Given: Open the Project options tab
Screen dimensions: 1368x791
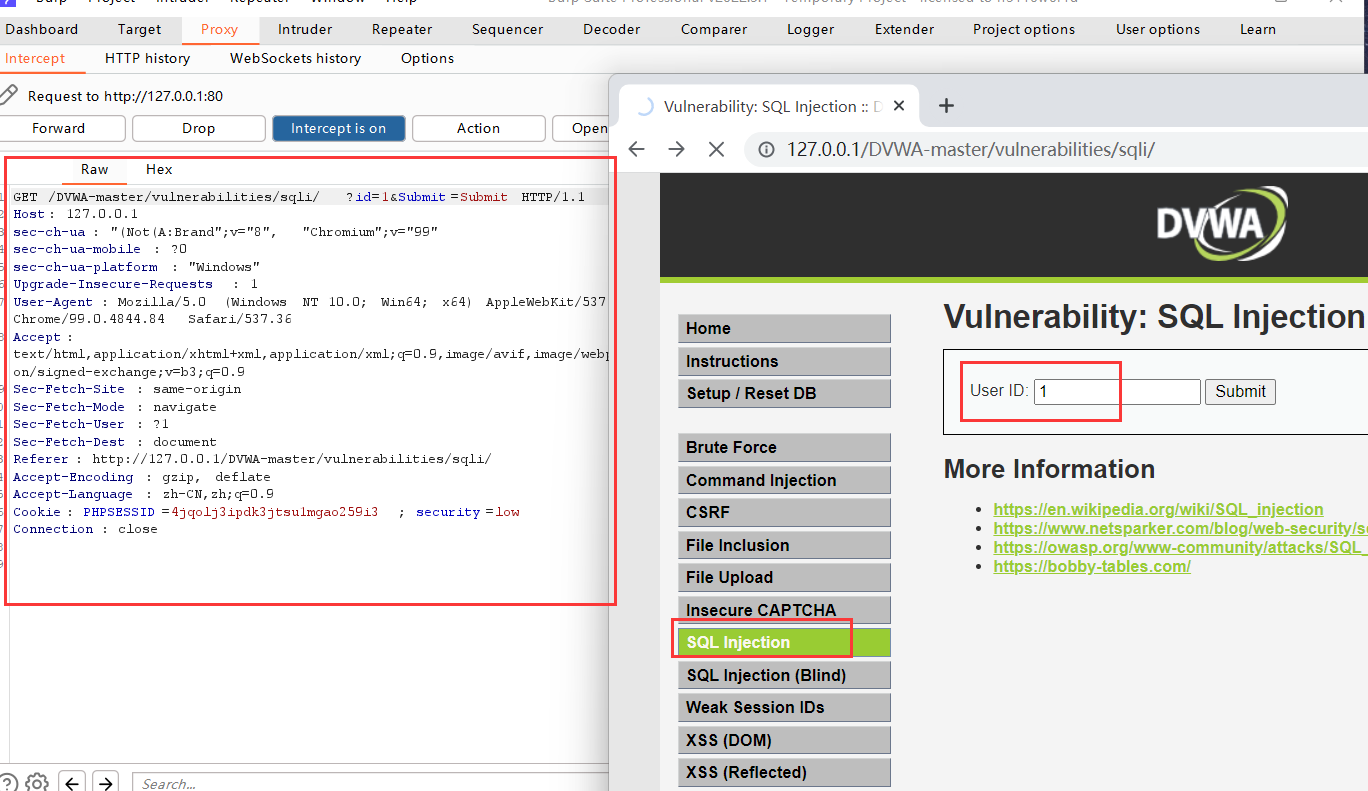Looking at the screenshot, I should [x=1024, y=29].
